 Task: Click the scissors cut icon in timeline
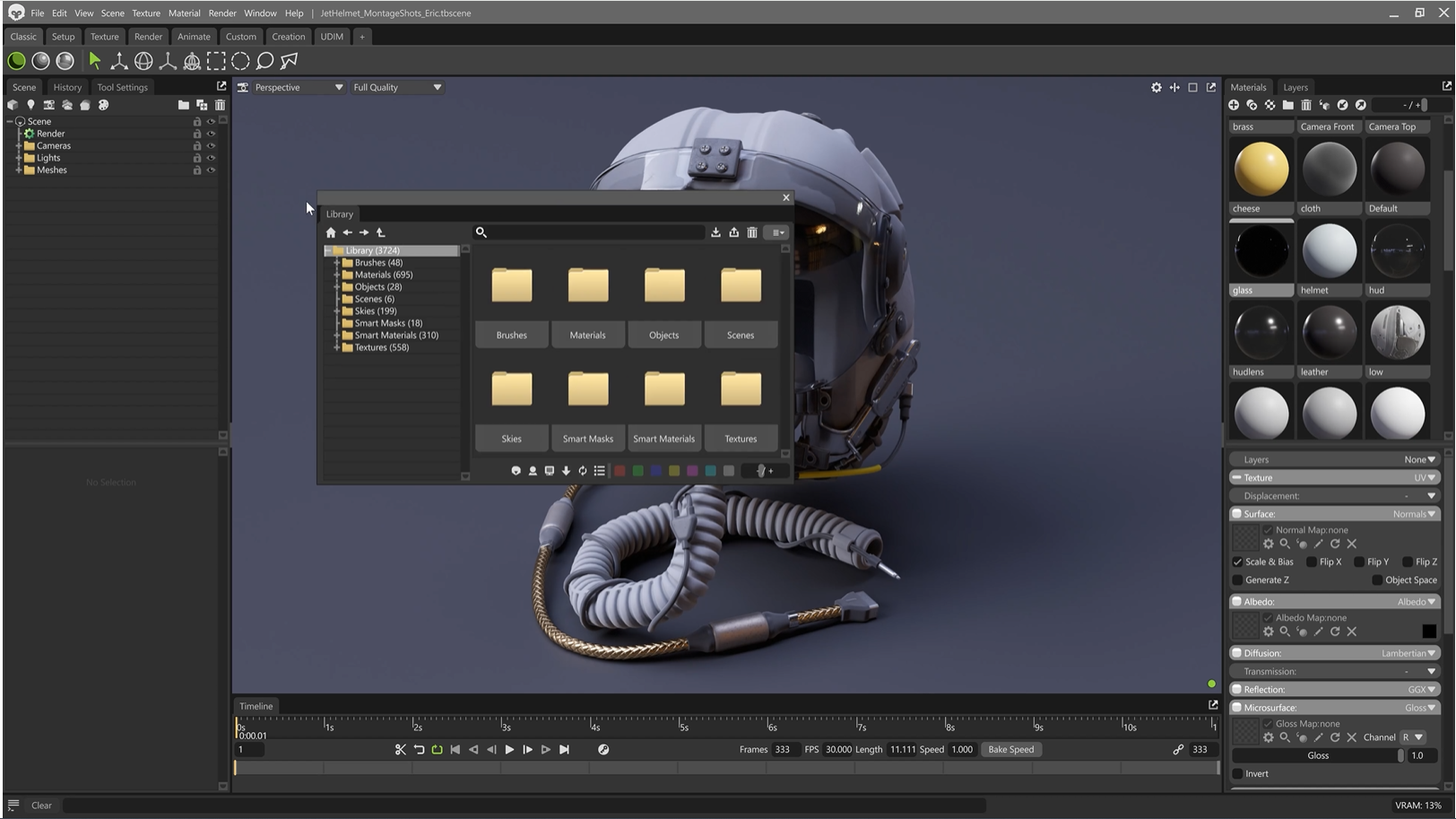coord(401,750)
